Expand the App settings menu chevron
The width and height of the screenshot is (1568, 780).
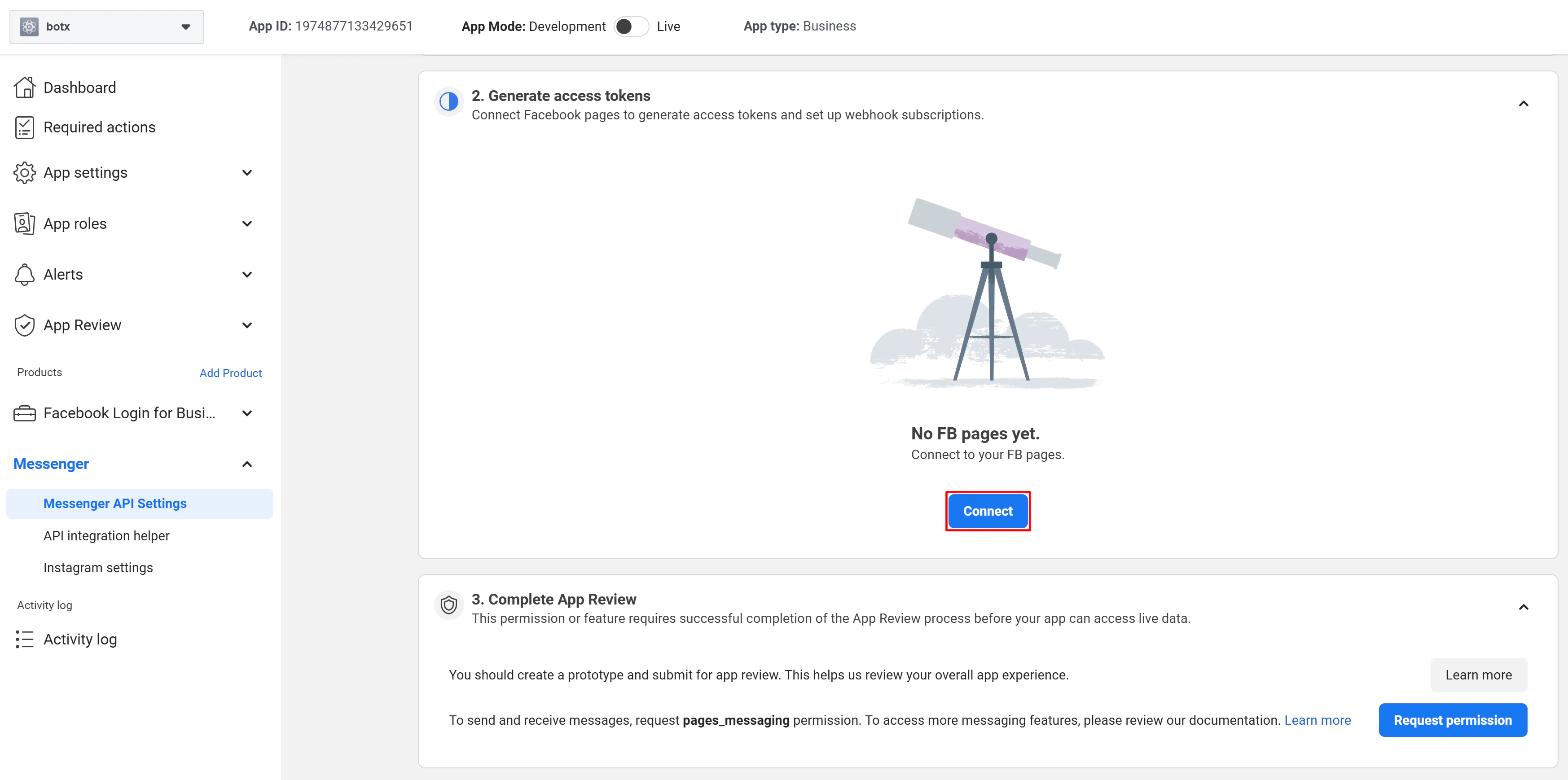[x=247, y=173]
